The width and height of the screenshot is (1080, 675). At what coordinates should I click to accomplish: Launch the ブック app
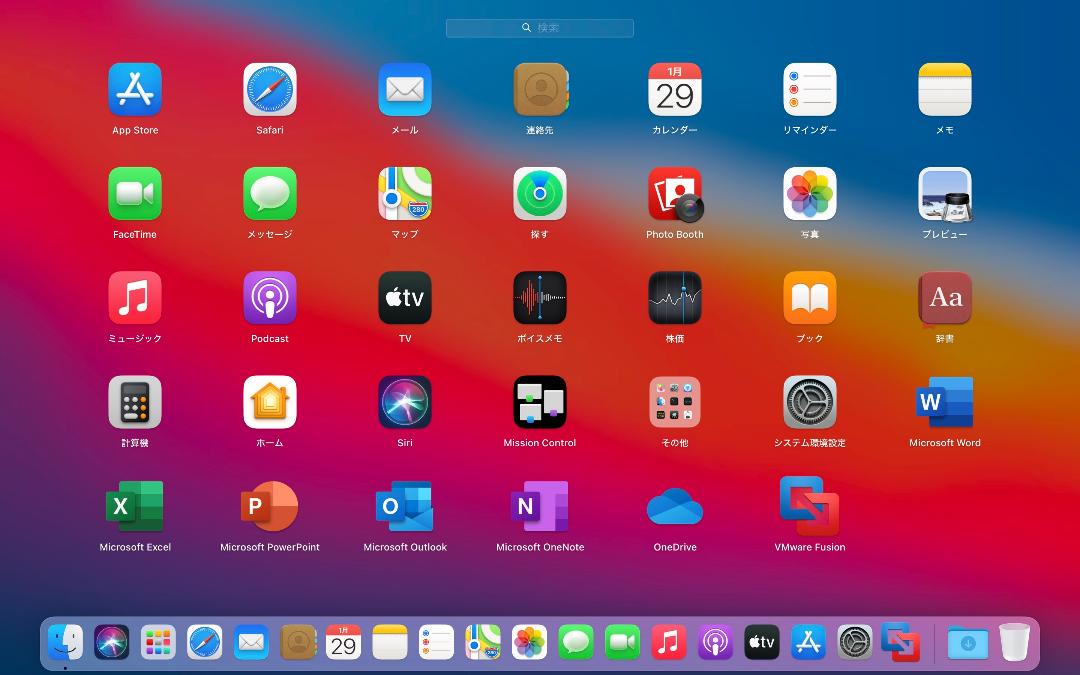tap(810, 298)
